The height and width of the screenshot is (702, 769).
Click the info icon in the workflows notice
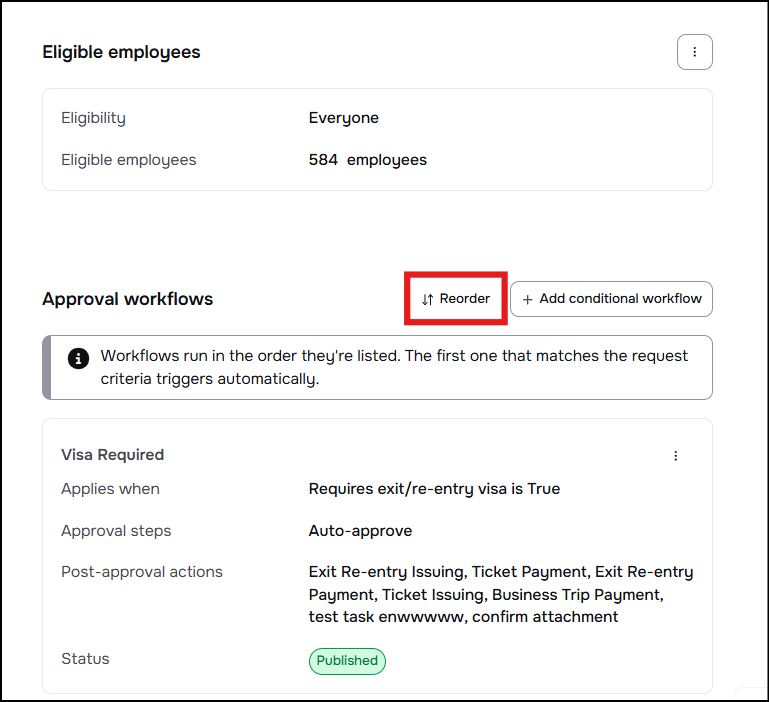coord(78,358)
